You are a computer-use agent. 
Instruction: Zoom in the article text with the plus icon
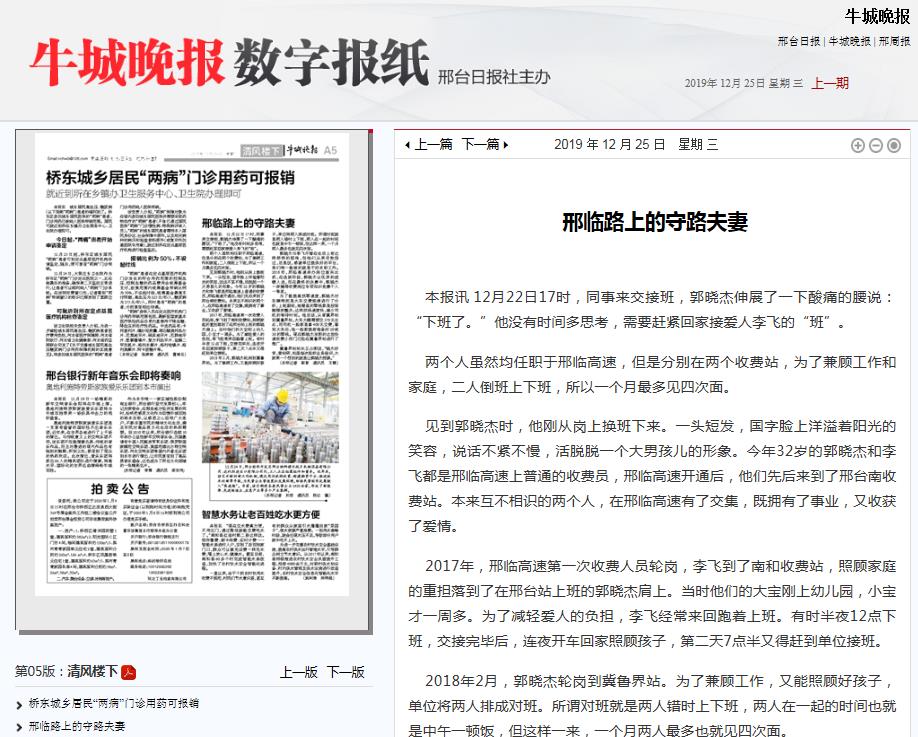(x=857, y=145)
